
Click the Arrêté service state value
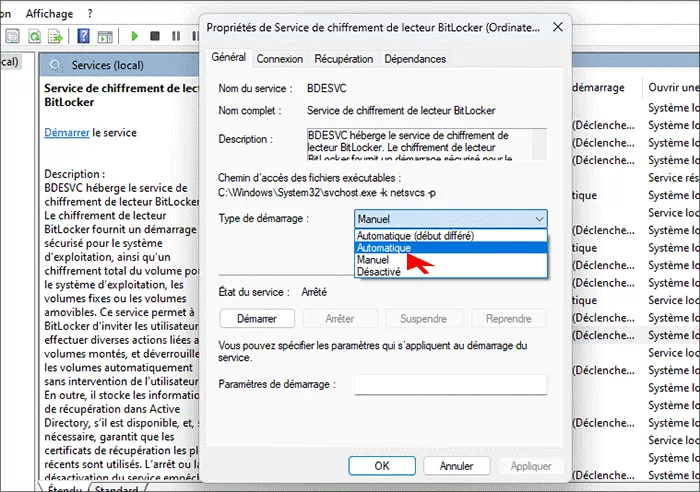(x=314, y=292)
